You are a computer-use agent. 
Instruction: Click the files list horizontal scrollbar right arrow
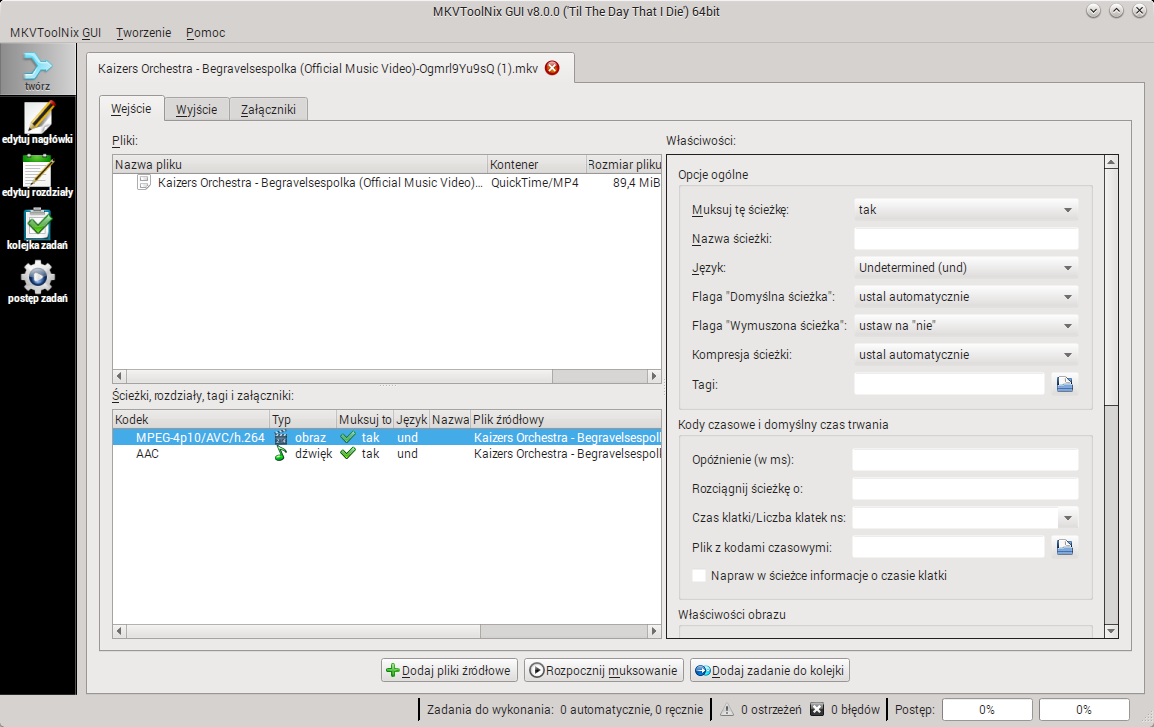(654, 376)
